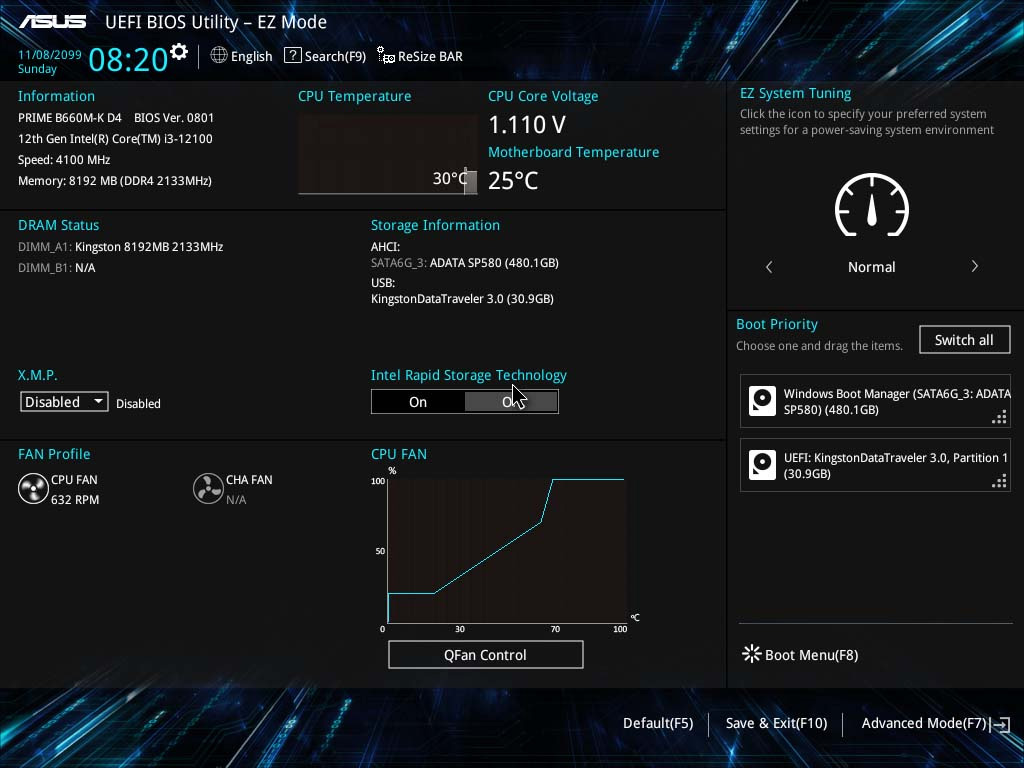Click the FAN Profile heading
1024x768 pixels.
click(54, 454)
